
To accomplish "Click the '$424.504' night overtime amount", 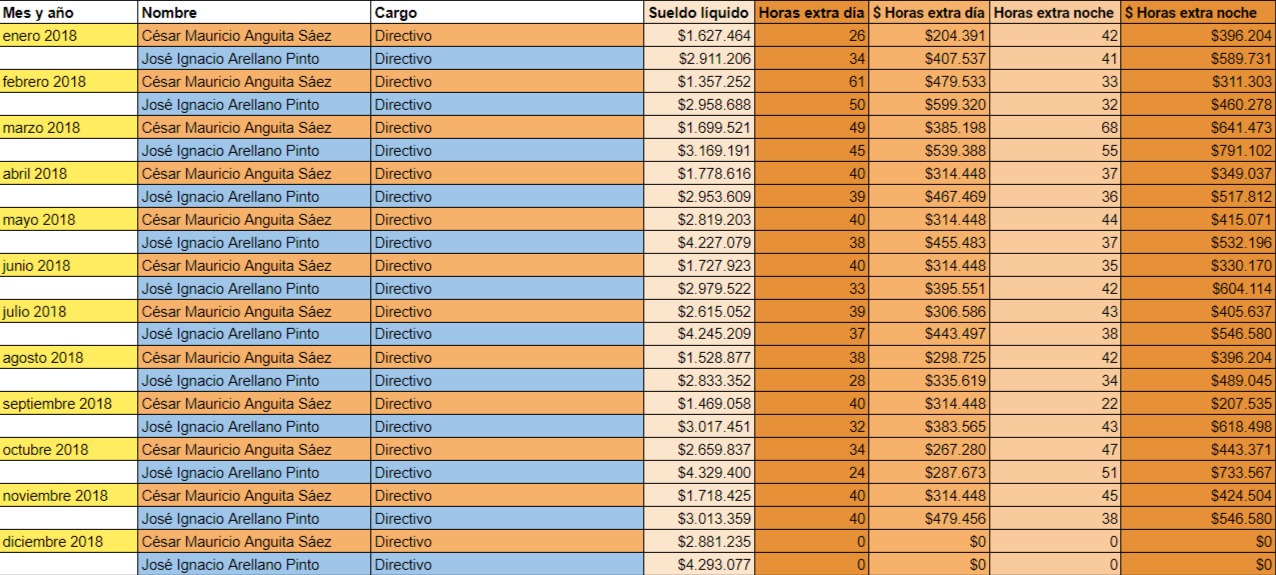I will pyautogui.click(x=1198, y=496).
